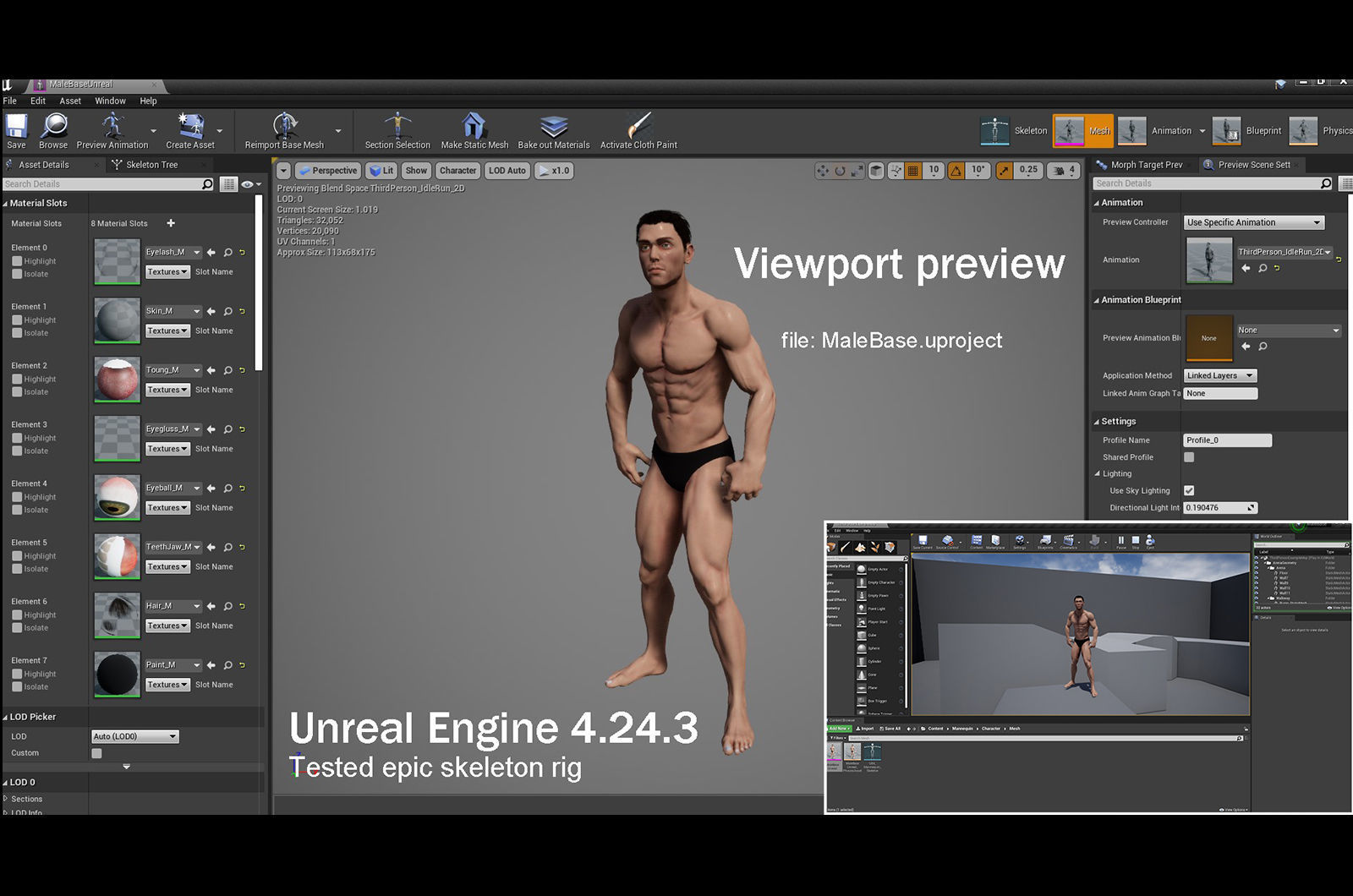1353x896 pixels.
Task: Browse to Skin_M material with magnifier icon
Action: pyautogui.click(x=227, y=311)
